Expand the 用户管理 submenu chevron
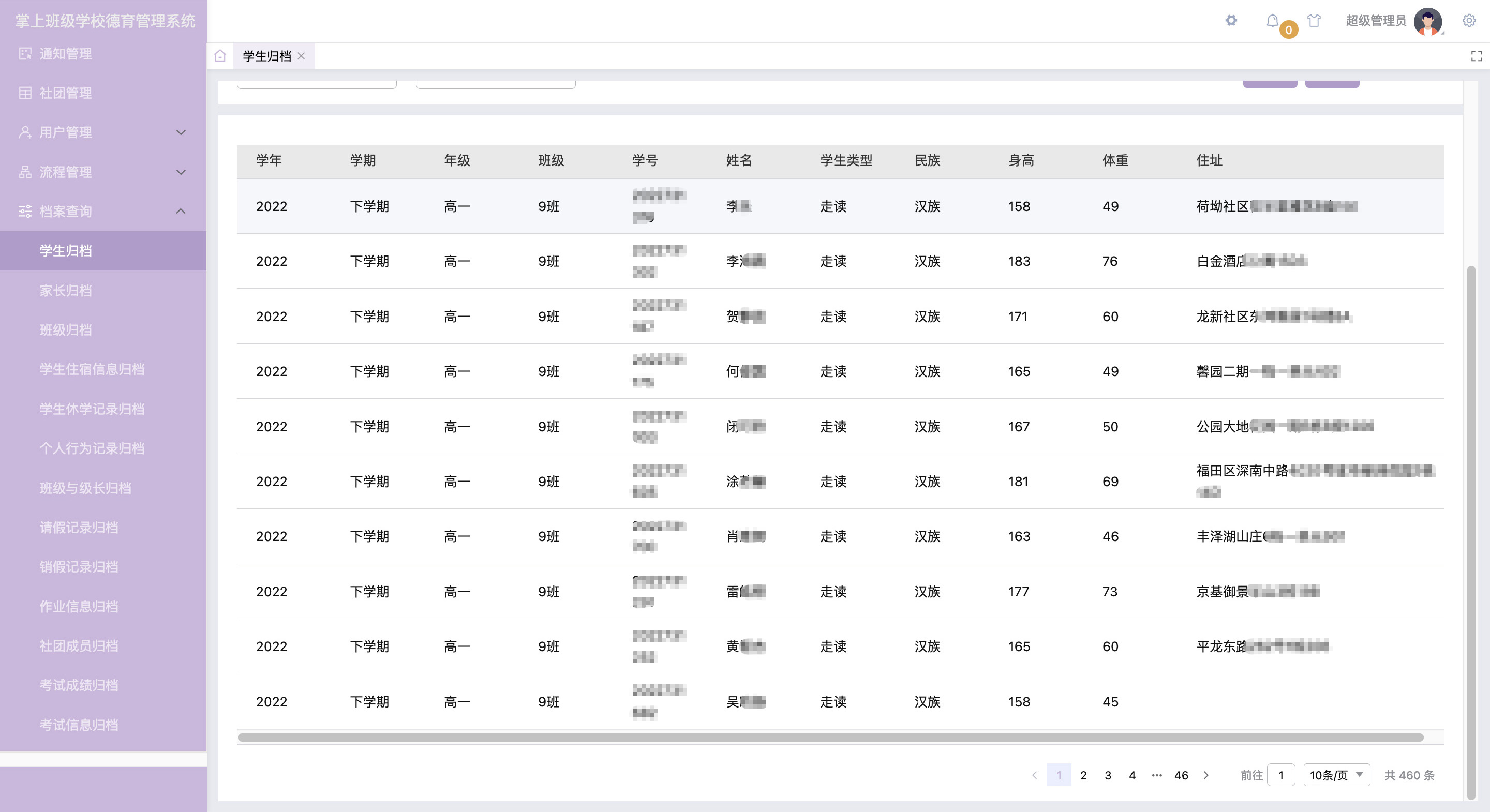1490x812 pixels. (181, 132)
